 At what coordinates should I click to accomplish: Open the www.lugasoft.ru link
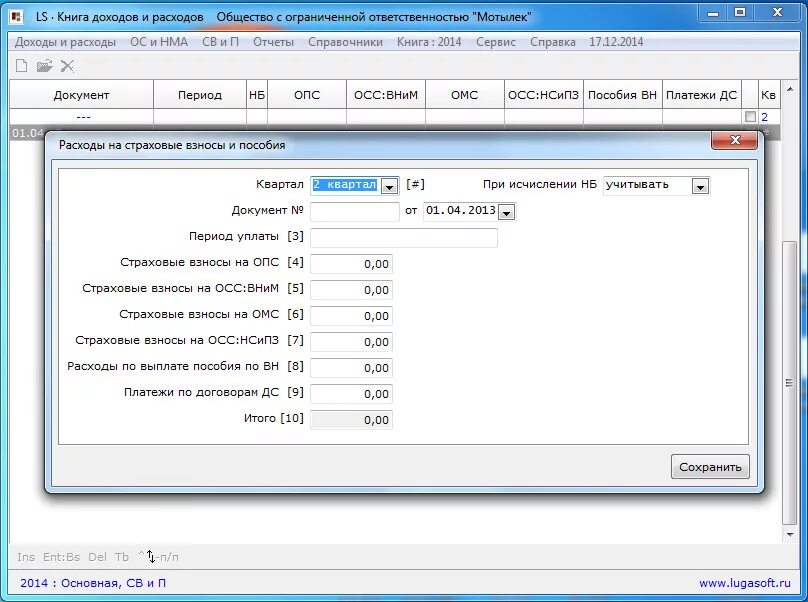point(745,583)
